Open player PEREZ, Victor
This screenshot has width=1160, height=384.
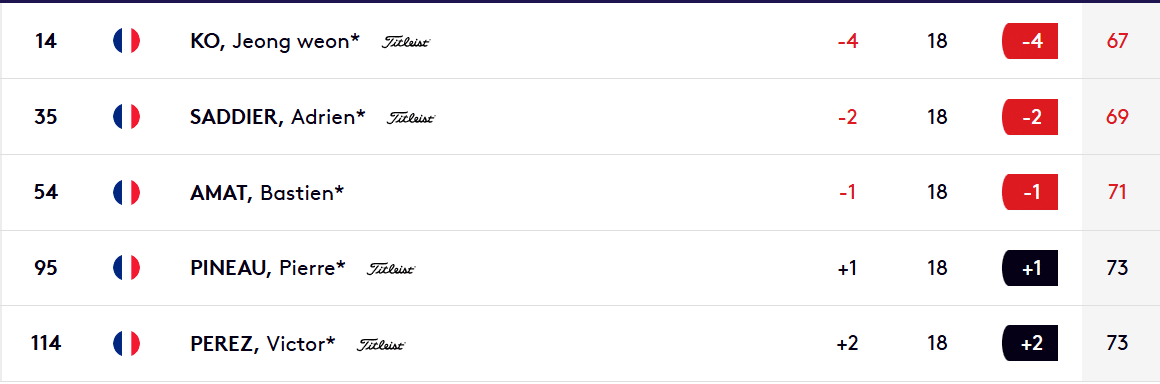(263, 343)
